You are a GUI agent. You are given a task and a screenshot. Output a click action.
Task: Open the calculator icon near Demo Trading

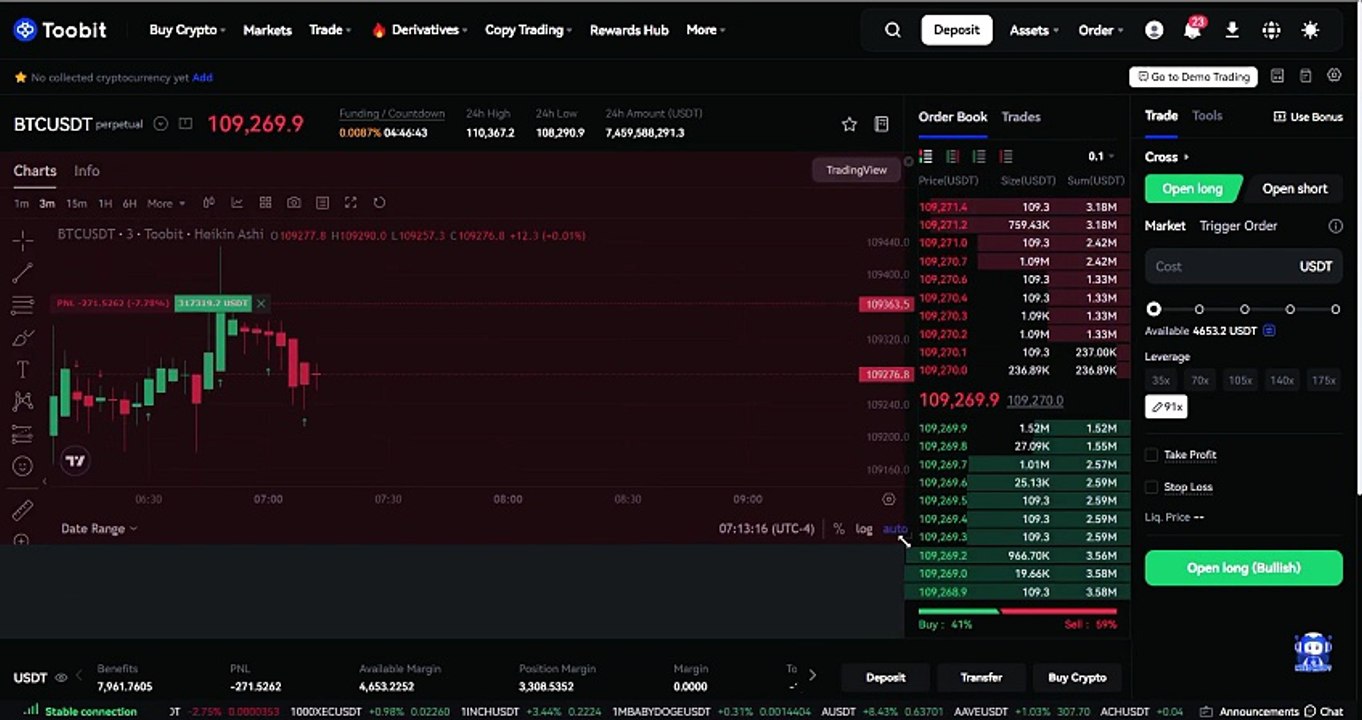click(x=1277, y=76)
